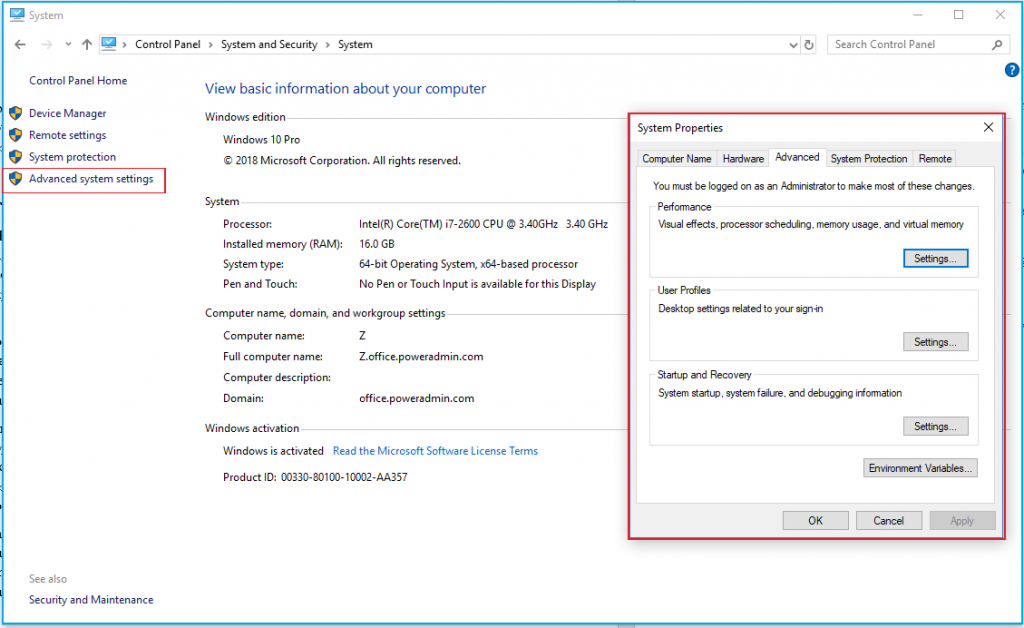This screenshot has height=628, width=1024.
Task: Open Startup and Recovery Settings
Action: [935, 426]
